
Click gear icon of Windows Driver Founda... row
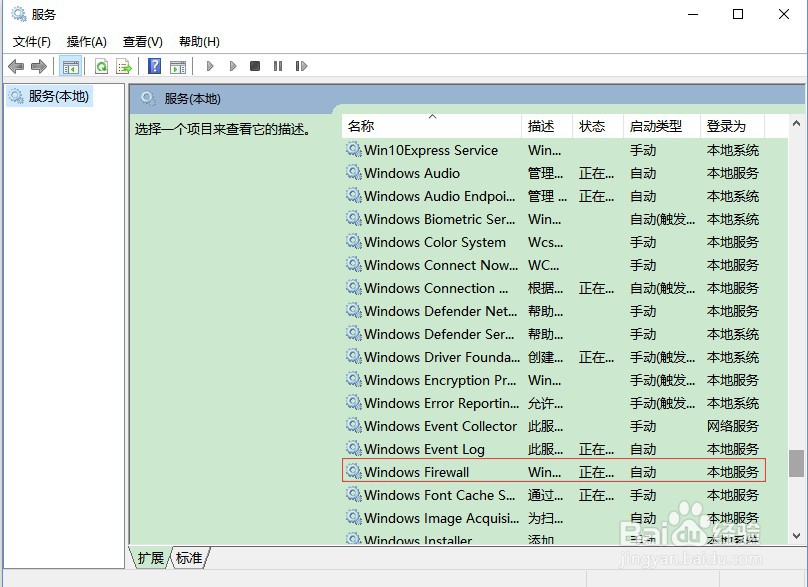click(354, 356)
